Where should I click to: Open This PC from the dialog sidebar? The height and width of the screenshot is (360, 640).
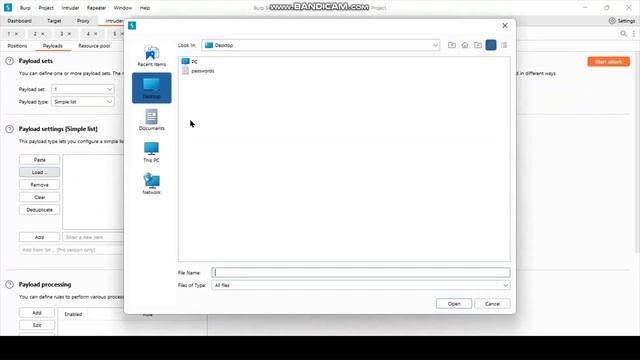(151, 152)
